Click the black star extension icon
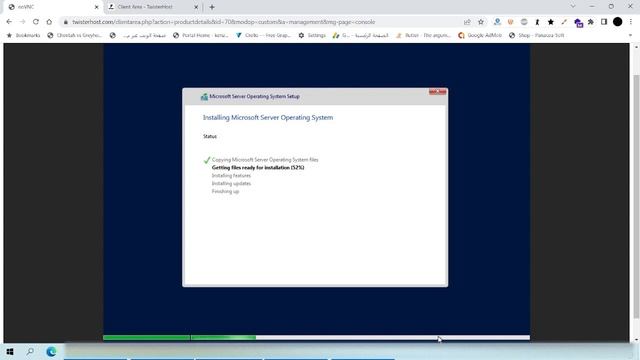 (551, 22)
